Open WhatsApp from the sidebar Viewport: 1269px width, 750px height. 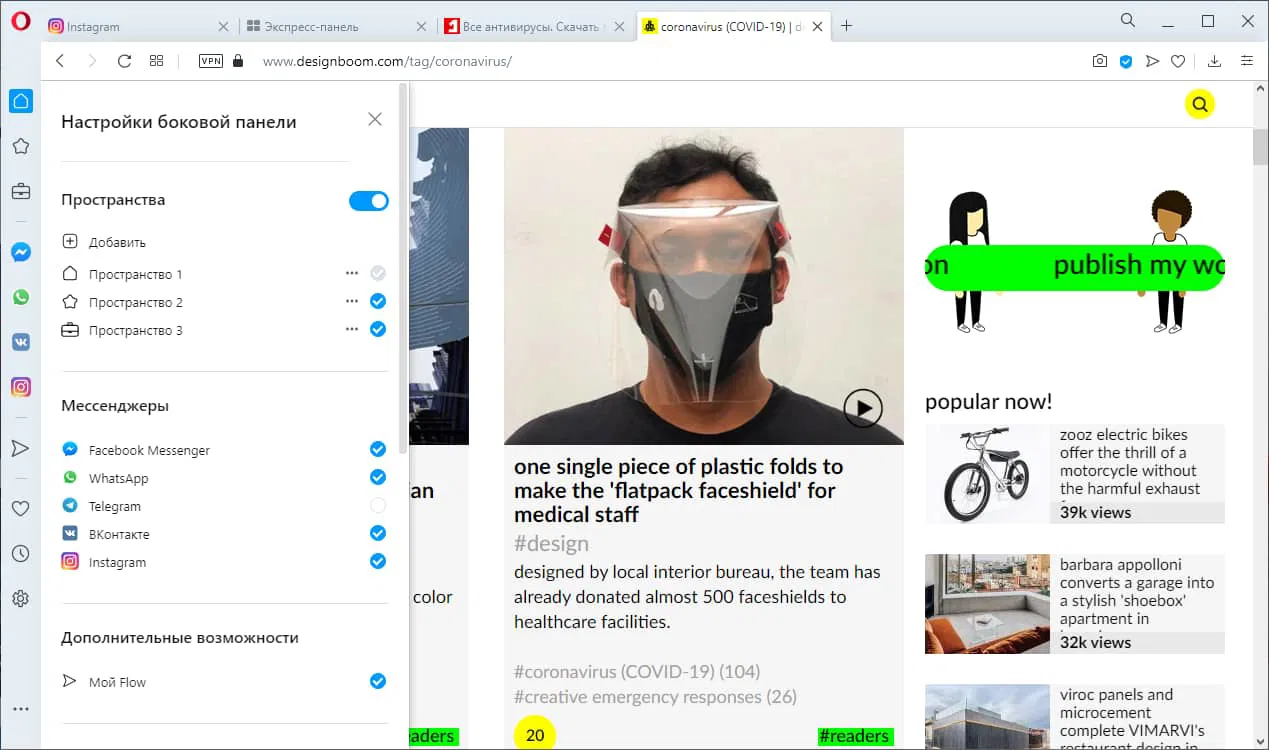(21, 297)
